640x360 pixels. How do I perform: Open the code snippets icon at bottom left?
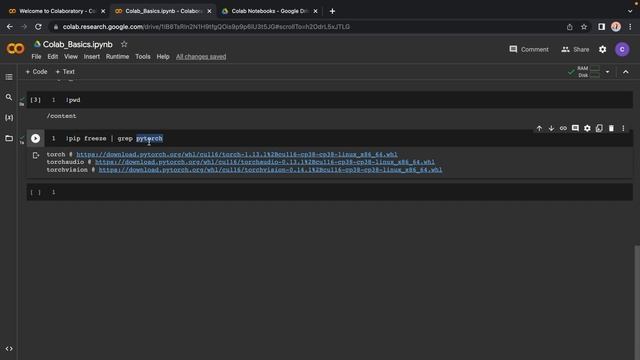[9, 349]
